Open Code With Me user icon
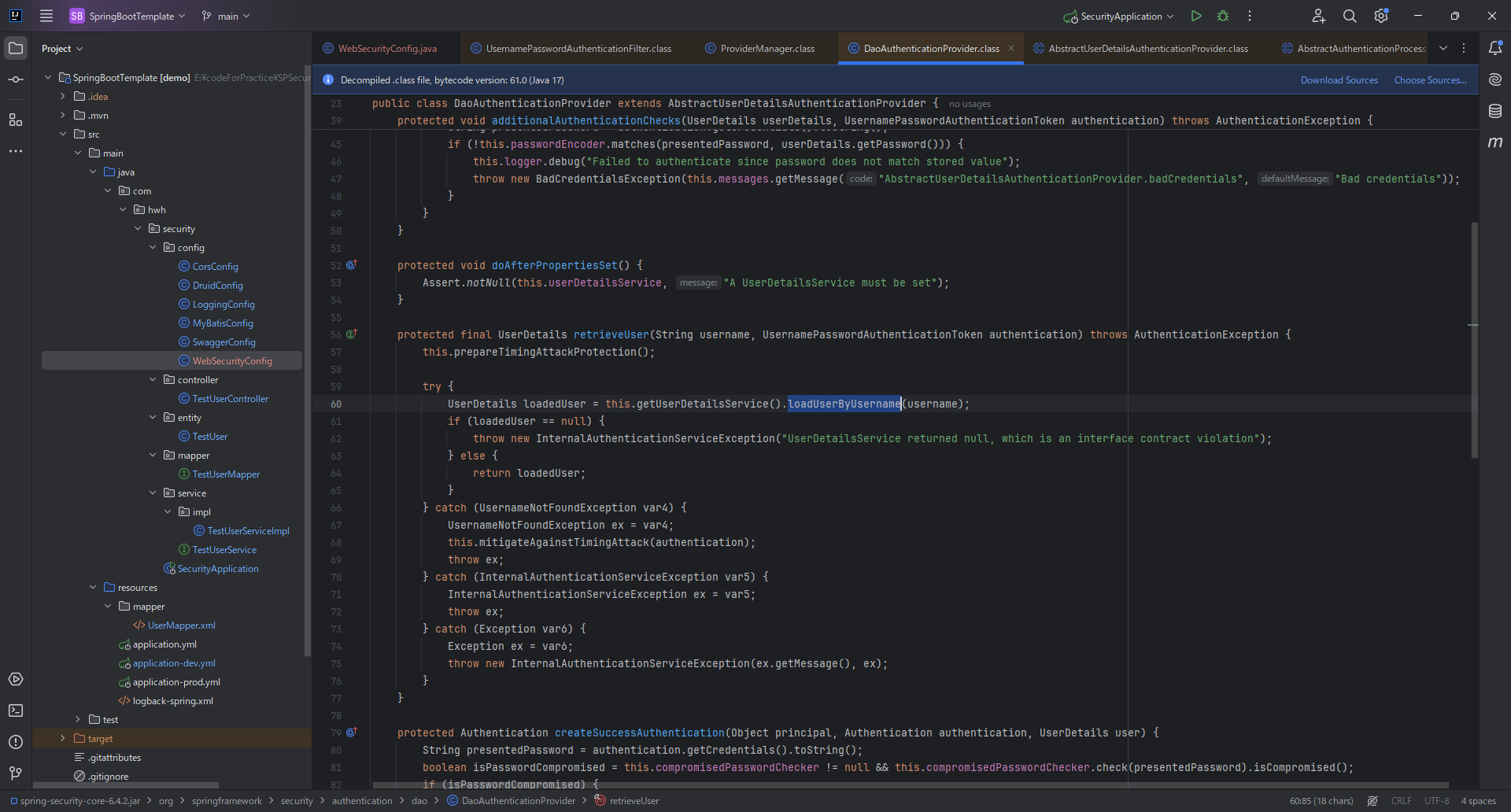Image resolution: width=1511 pixels, height=812 pixels. [x=1319, y=16]
